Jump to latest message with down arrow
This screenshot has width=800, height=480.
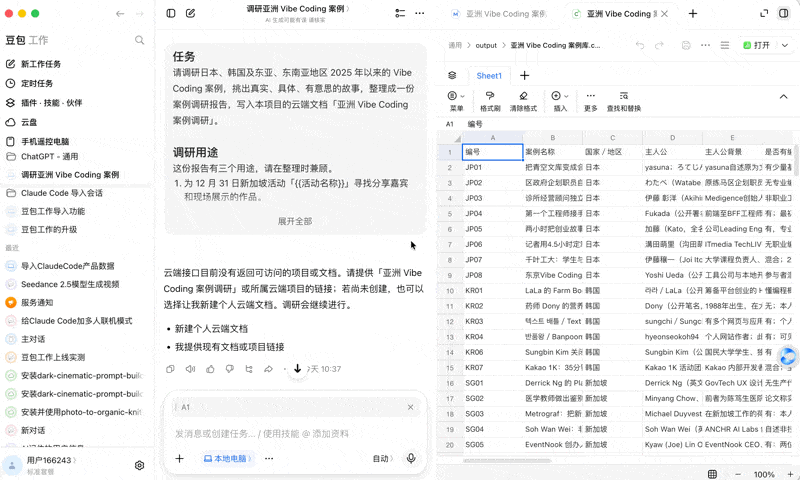coord(297,368)
